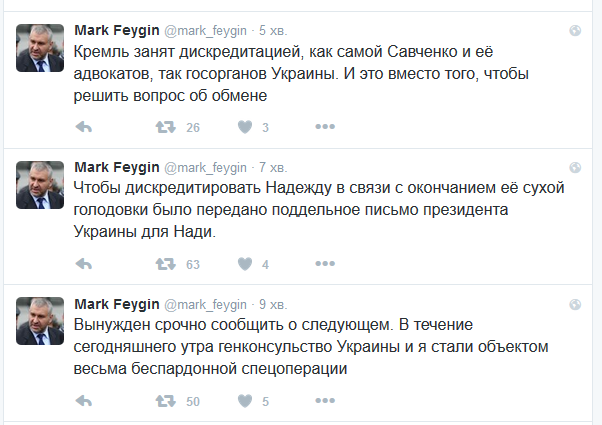Retweet the tweet with 26 retweets
This screenshot has width=602, height=425.
[x=165, y=127]
